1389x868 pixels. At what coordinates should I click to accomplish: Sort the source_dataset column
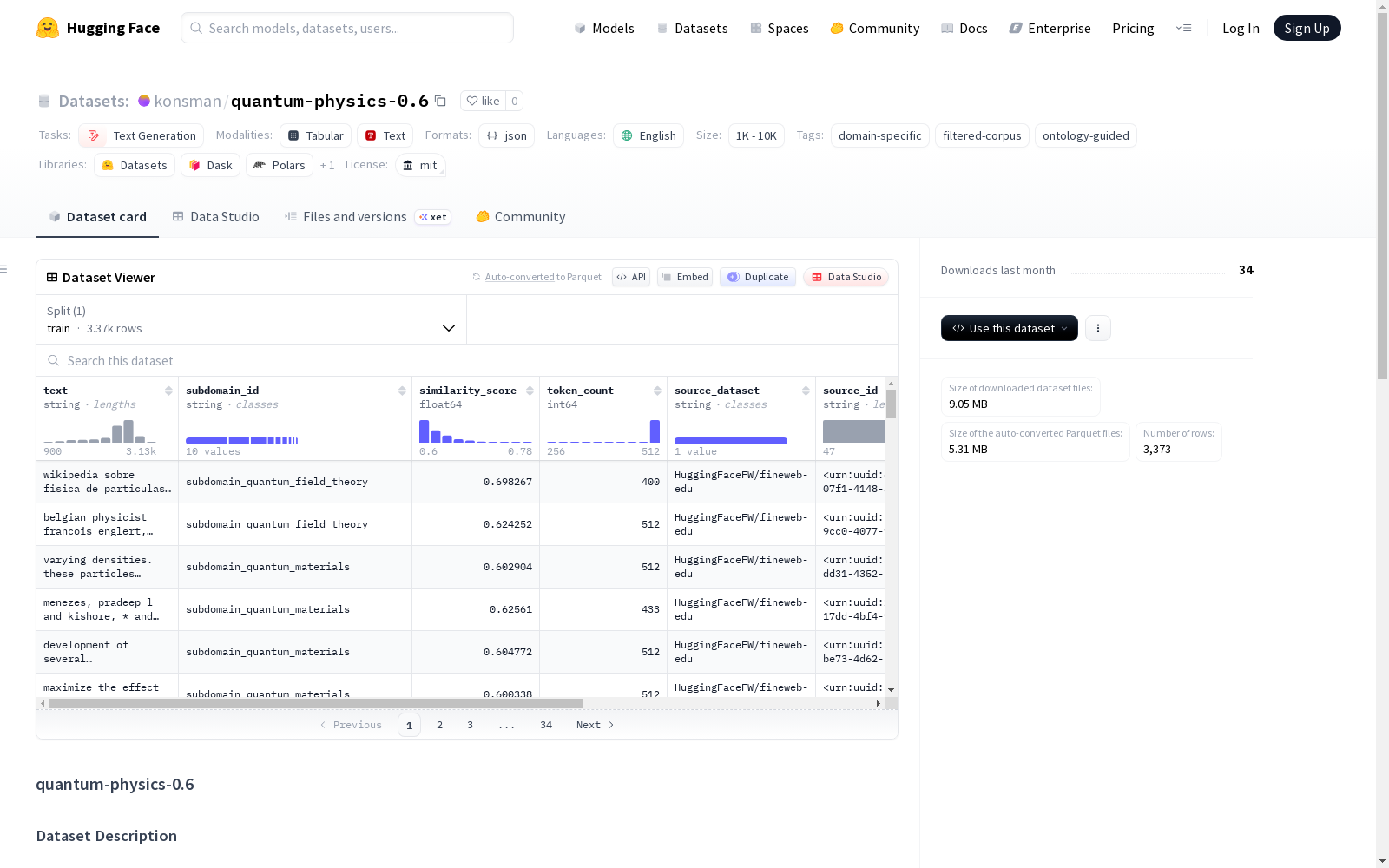(806, 391)
